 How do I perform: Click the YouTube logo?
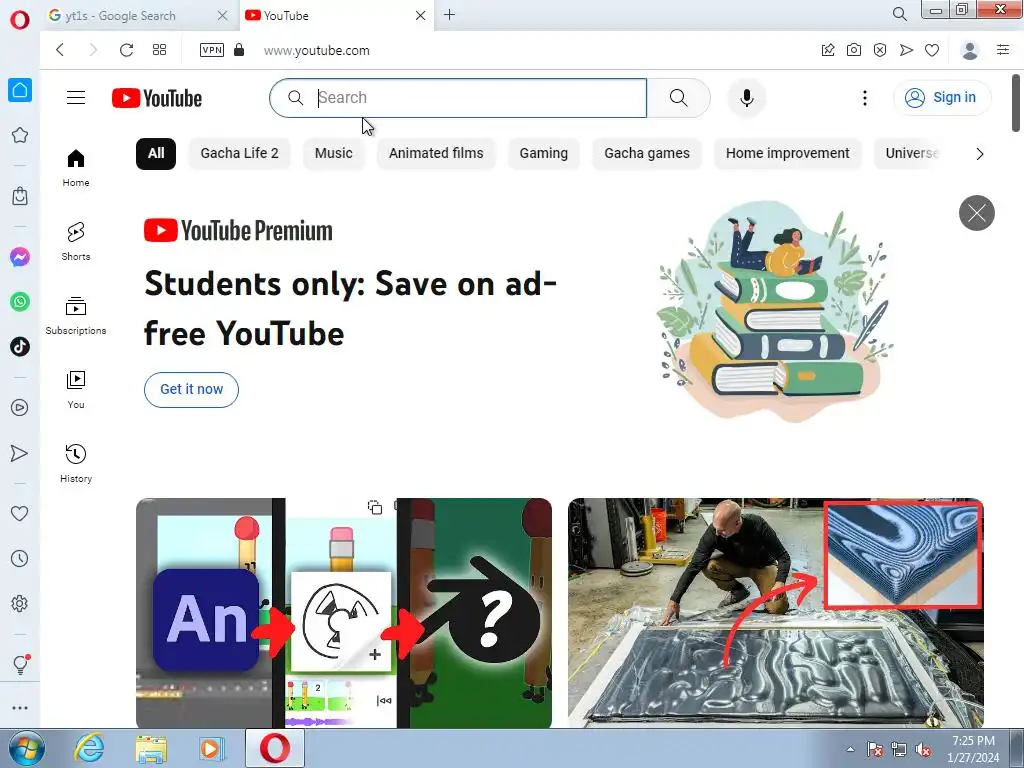(157, 98)
